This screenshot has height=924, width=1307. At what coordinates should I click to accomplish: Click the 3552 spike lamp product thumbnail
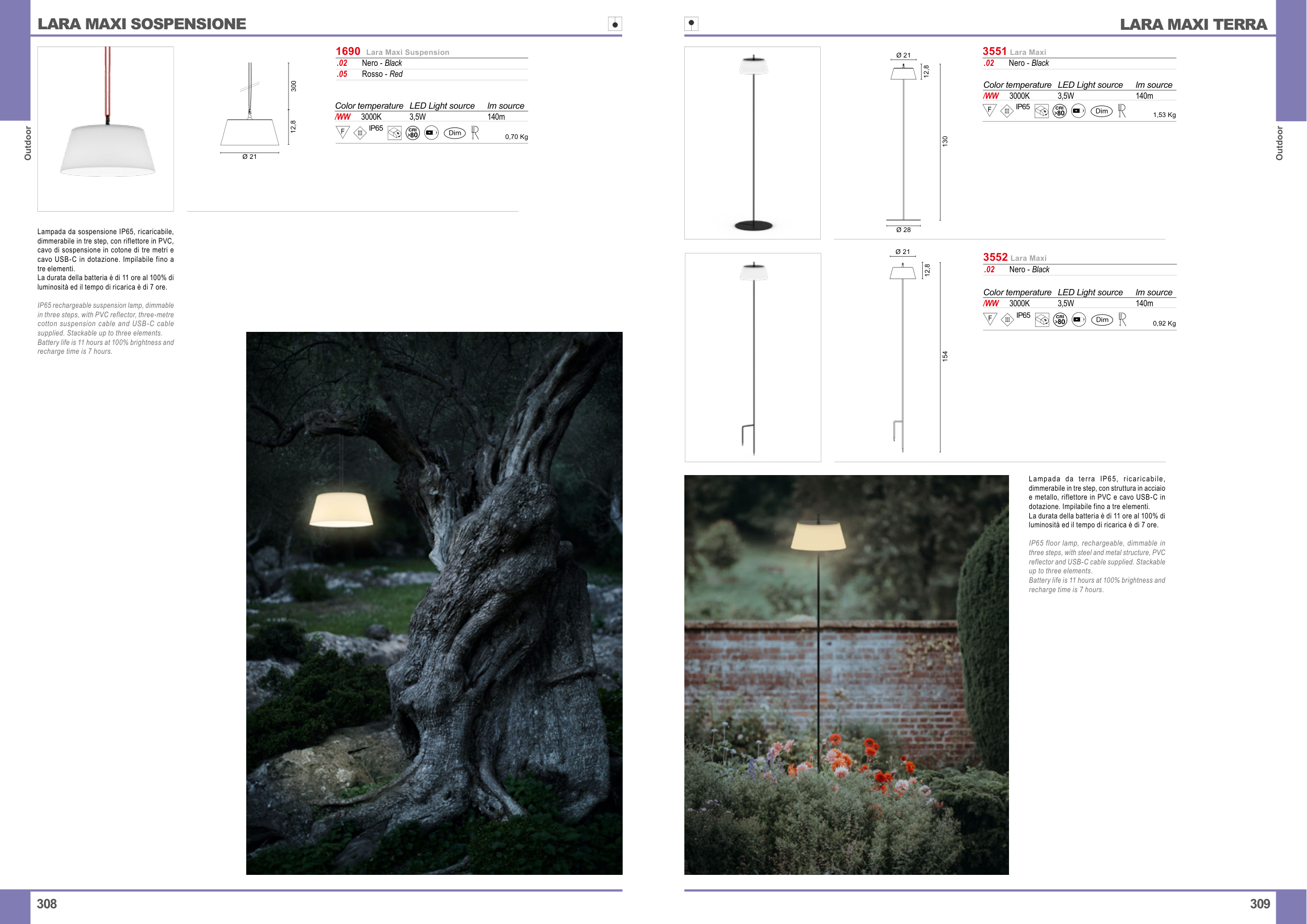pyautogui.click(x=752, y=357)
